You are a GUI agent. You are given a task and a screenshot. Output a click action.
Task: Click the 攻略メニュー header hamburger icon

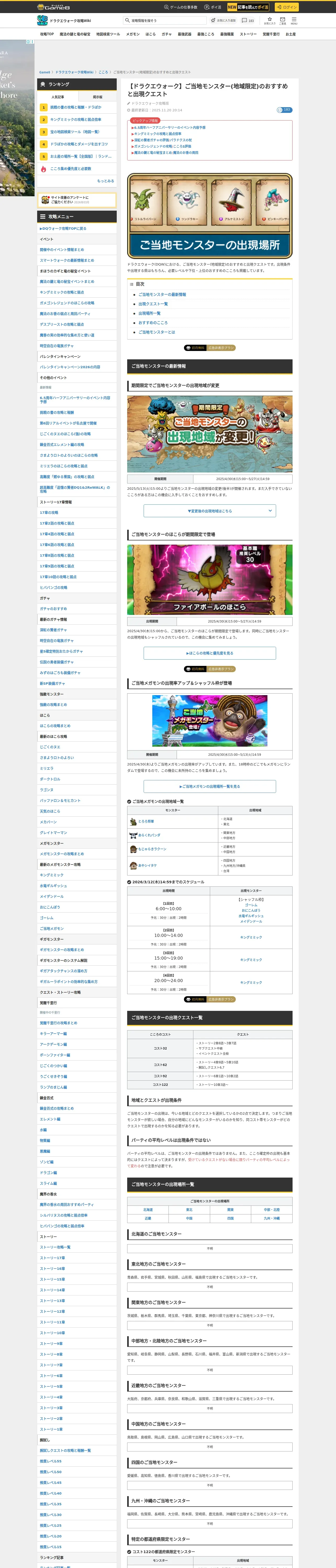coord(42,216)
